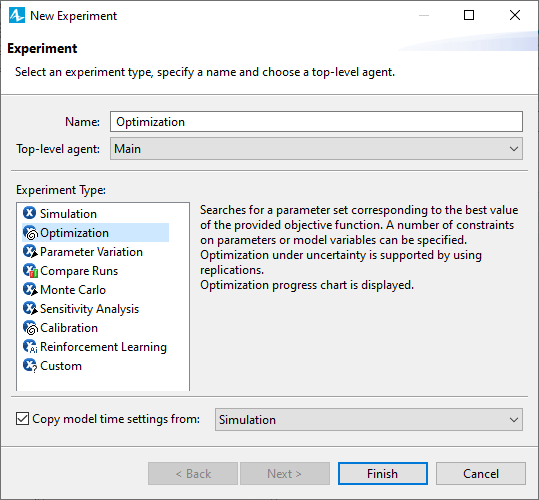Click the Monte Carlo icon
Image resolution: width=539 pixels, height=500 pixels.
(30, 289)
